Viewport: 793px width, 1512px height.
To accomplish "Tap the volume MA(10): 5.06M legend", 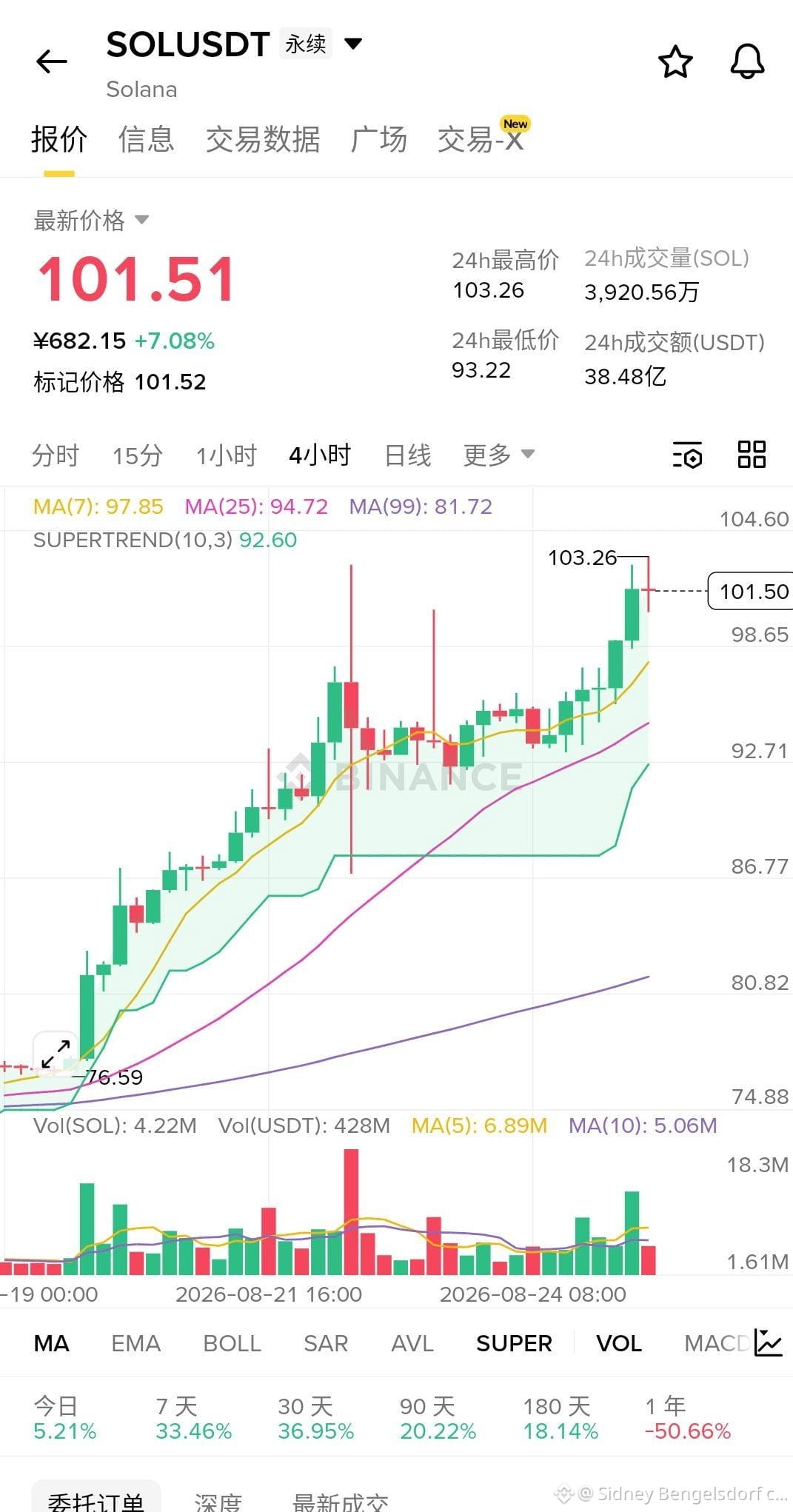I will pyautogui.click(x=643, y=1125).
